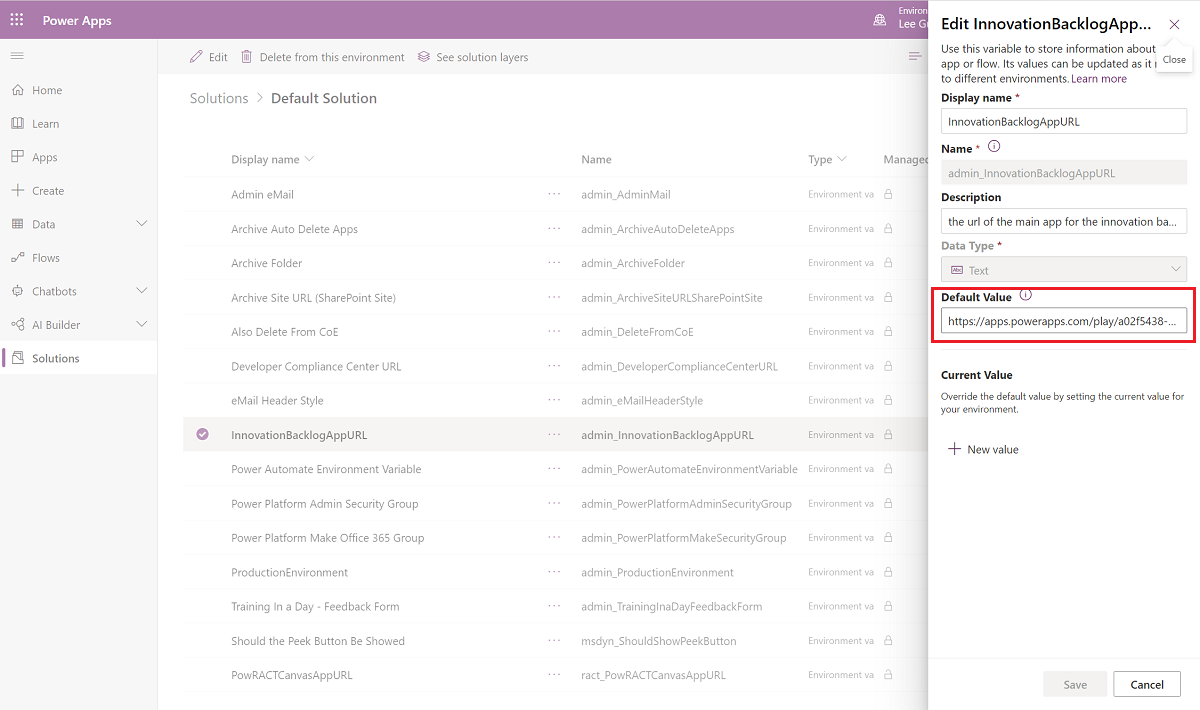Select See solution layers

[x=473, y=57]
